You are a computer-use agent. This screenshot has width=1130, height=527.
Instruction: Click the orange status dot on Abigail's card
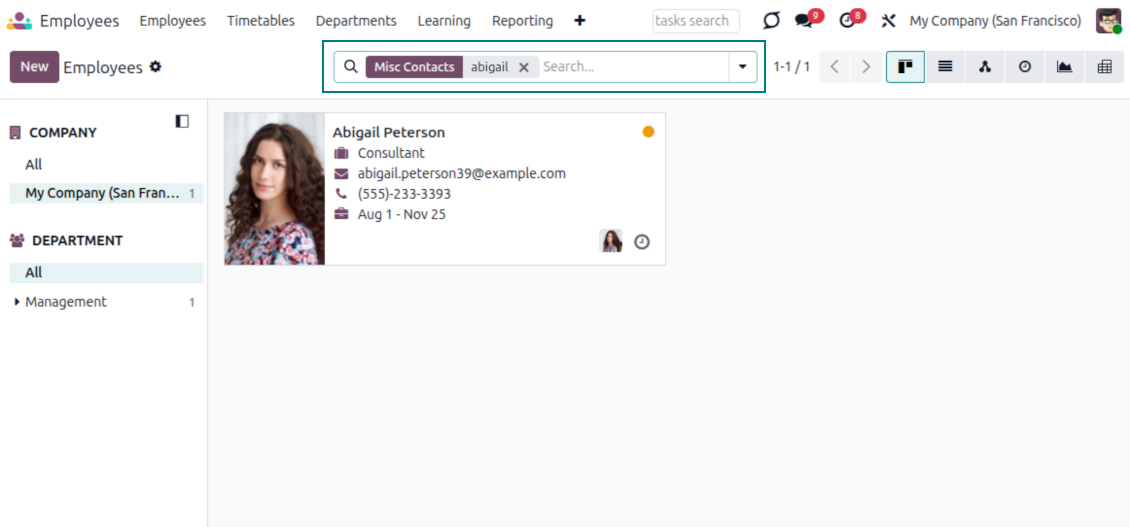tap(648, 132)
